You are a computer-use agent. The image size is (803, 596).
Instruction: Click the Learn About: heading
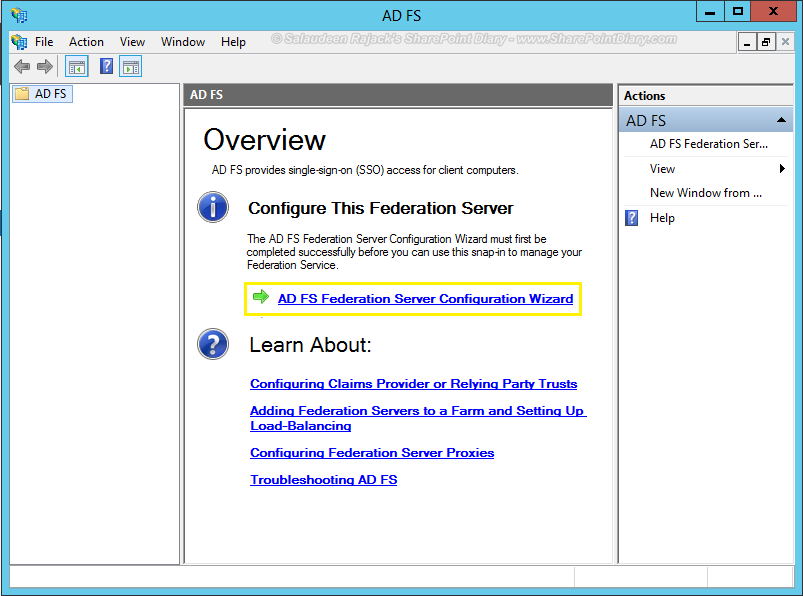click(x=310, y=345)
